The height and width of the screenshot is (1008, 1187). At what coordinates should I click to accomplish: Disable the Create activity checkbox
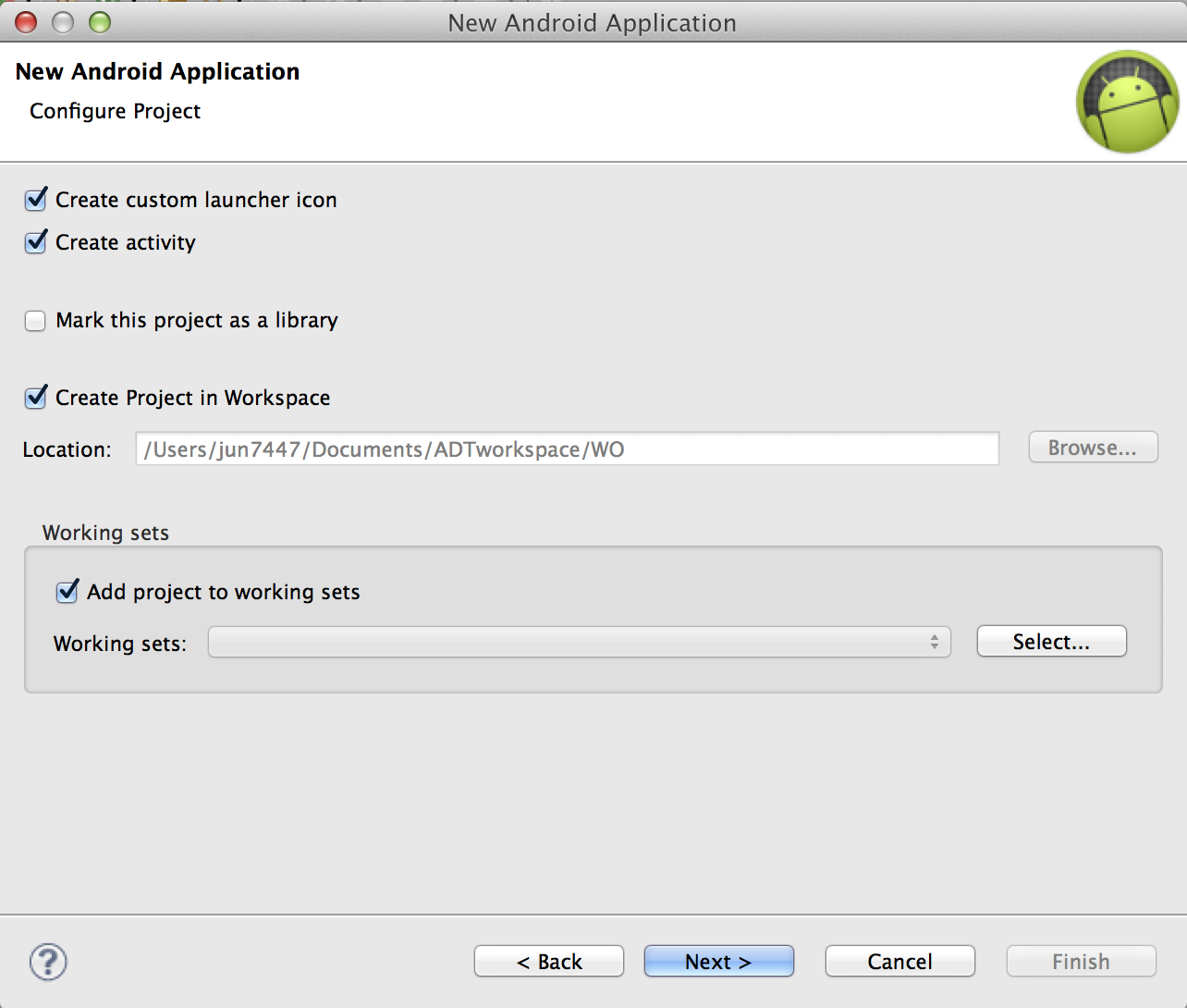36,242
